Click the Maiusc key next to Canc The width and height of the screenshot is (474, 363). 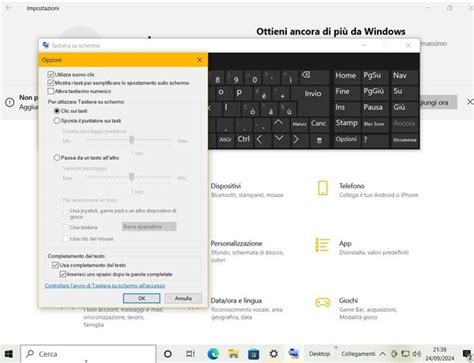coord(299,124)
